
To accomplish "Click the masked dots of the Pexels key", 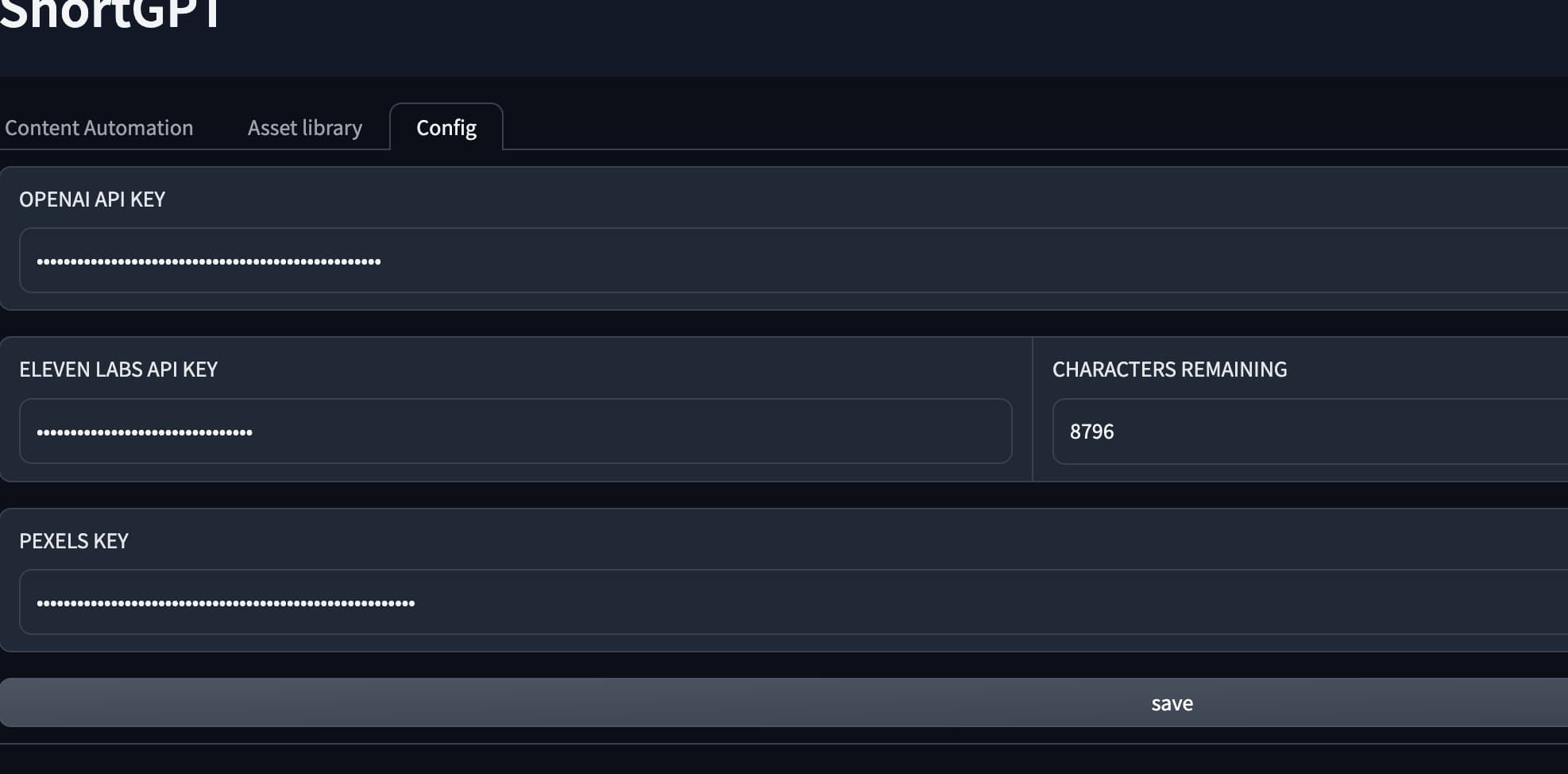I will click(226, 603).
